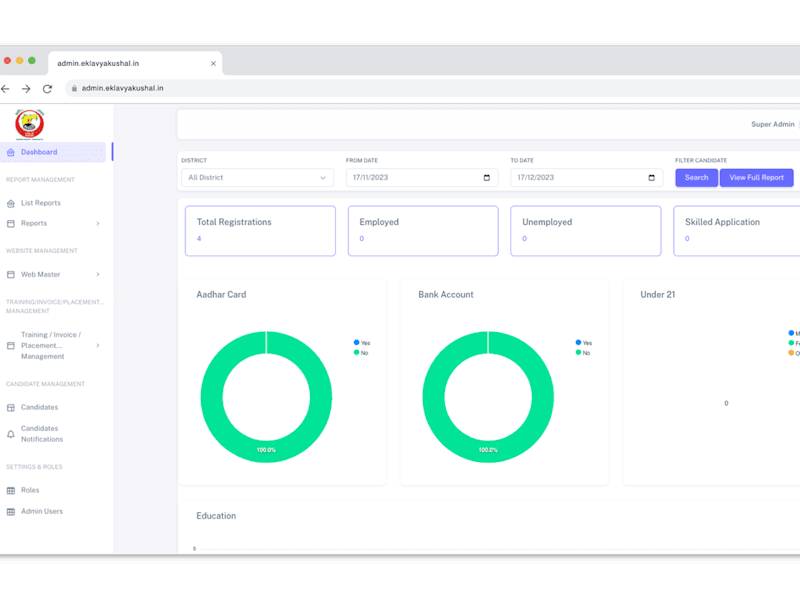Viewport: 800px width, 600px height.
Task: Click the List Reports sidebar icon
Action: pos(11,203)
